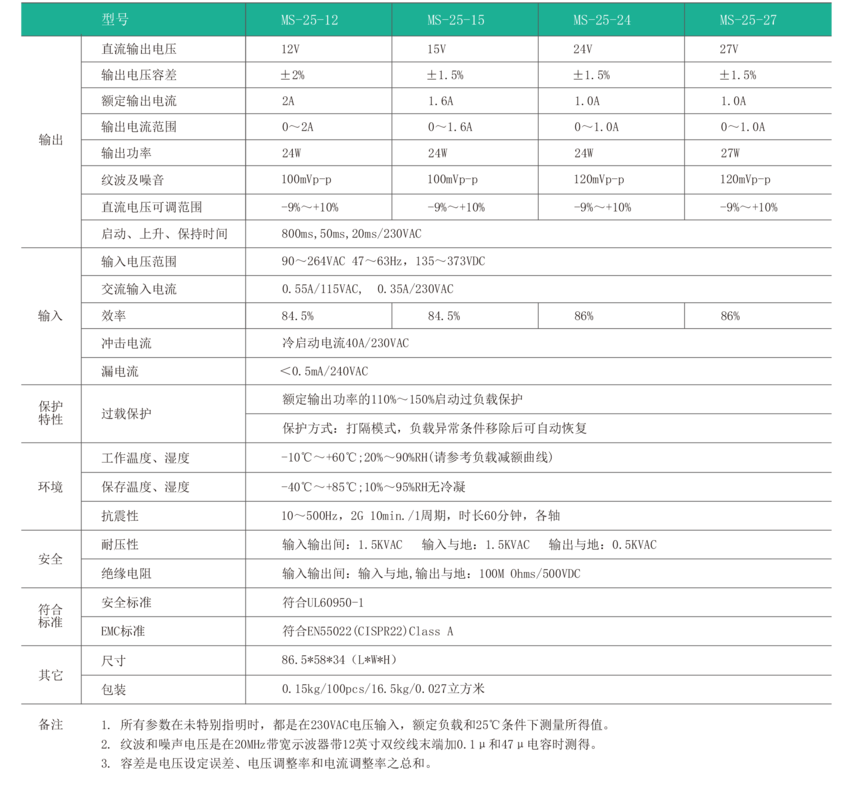Click the 100M Ohms/500VDC value
Viewport: 860px width, 791px height.
(530, 574)
